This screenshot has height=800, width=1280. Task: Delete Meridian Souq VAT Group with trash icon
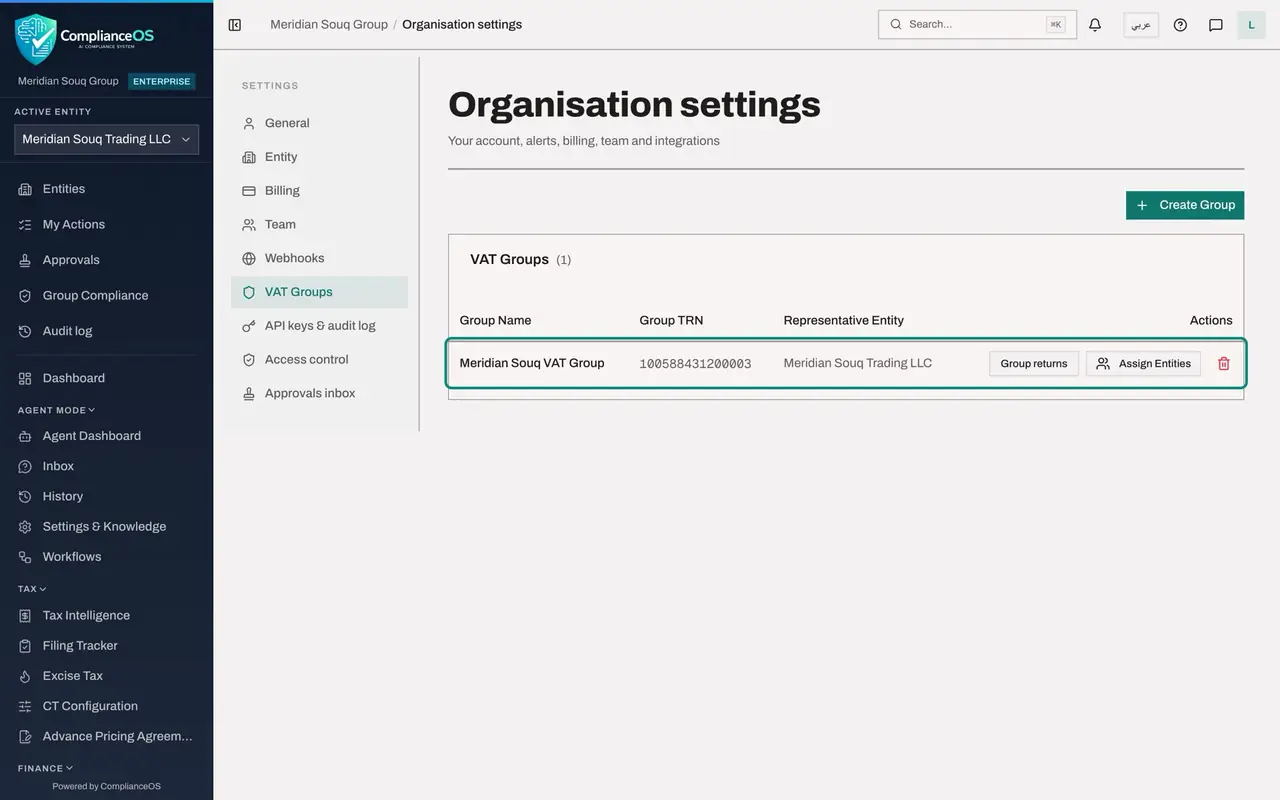(x=1224, y=363)
